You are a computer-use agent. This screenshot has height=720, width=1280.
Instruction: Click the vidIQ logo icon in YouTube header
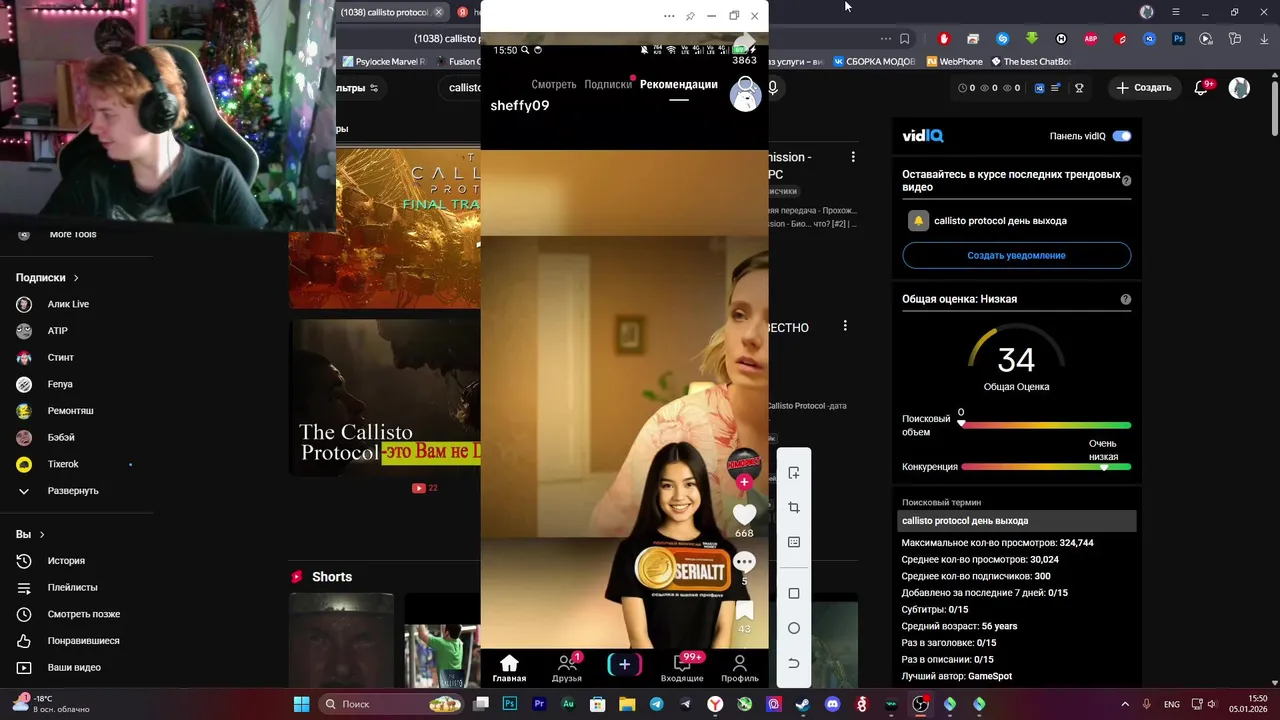tap(1040, 88)
